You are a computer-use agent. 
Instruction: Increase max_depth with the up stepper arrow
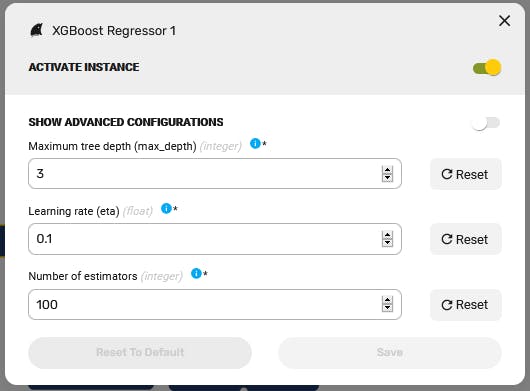coord(387,170)
